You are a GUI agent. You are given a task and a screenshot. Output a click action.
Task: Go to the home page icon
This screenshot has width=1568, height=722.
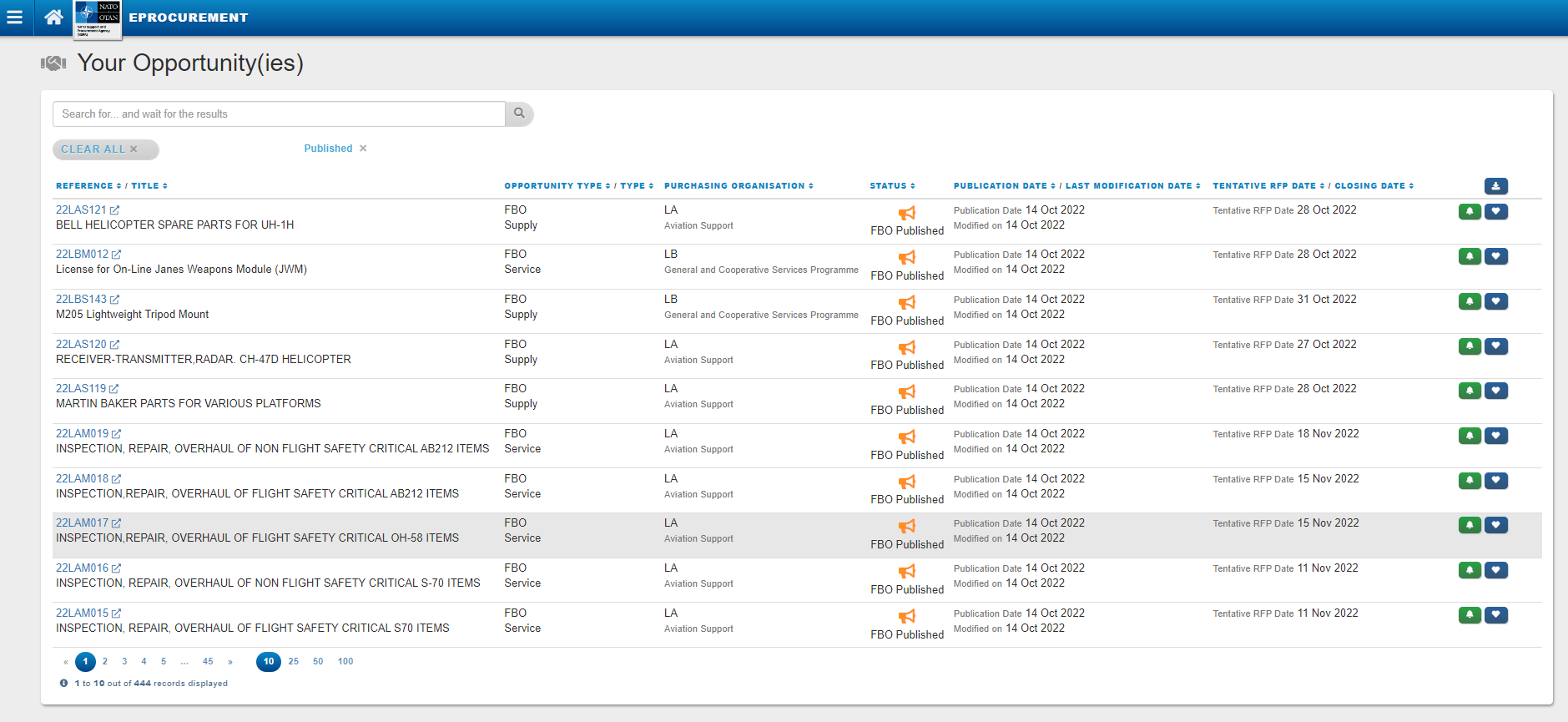point(53,18)
